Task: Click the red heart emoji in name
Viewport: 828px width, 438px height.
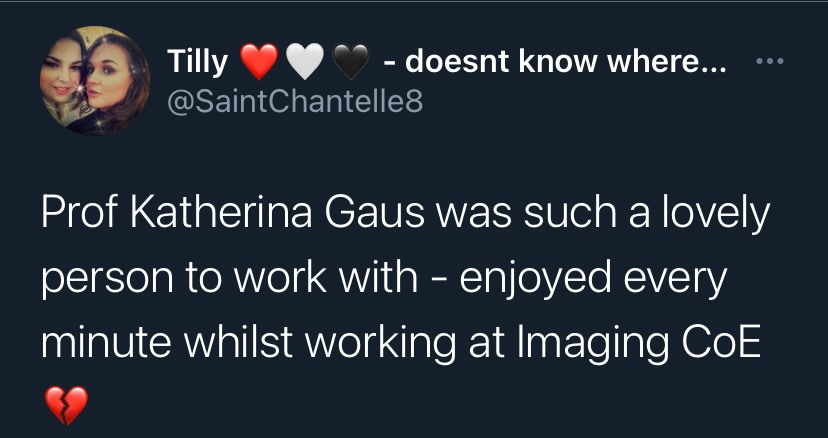Action: (259, 64)
